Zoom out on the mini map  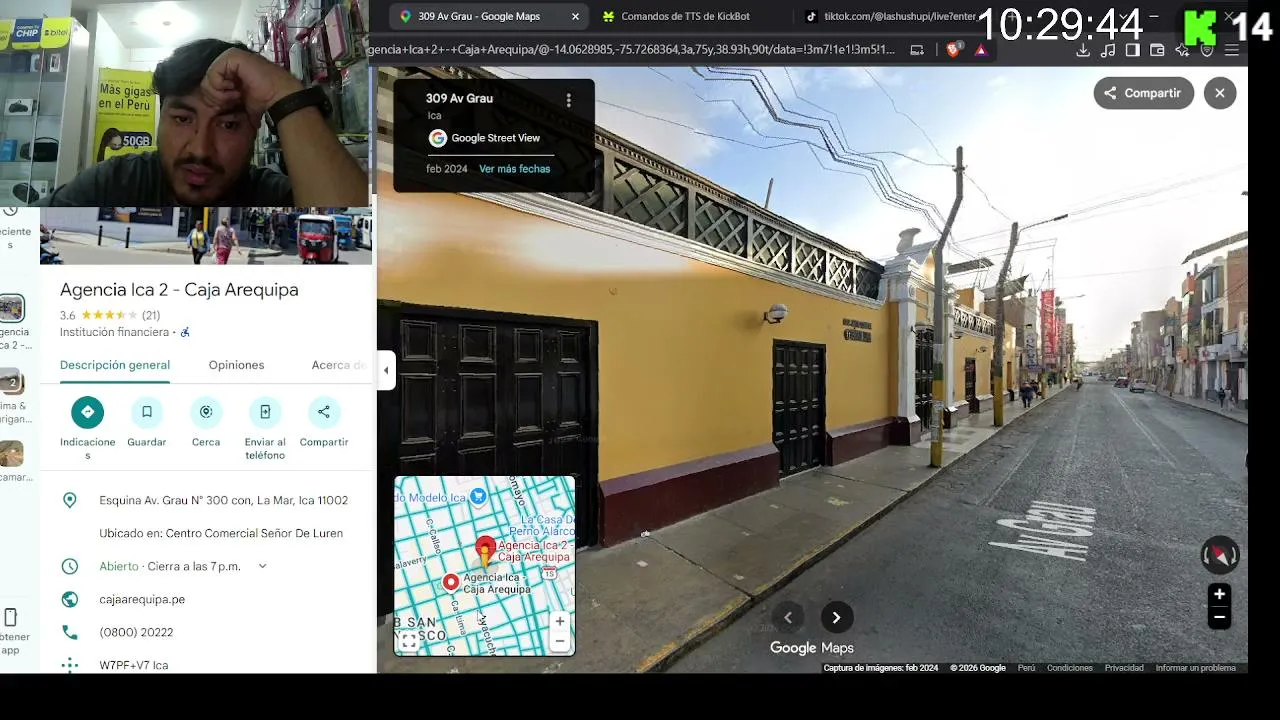(560, 641)
